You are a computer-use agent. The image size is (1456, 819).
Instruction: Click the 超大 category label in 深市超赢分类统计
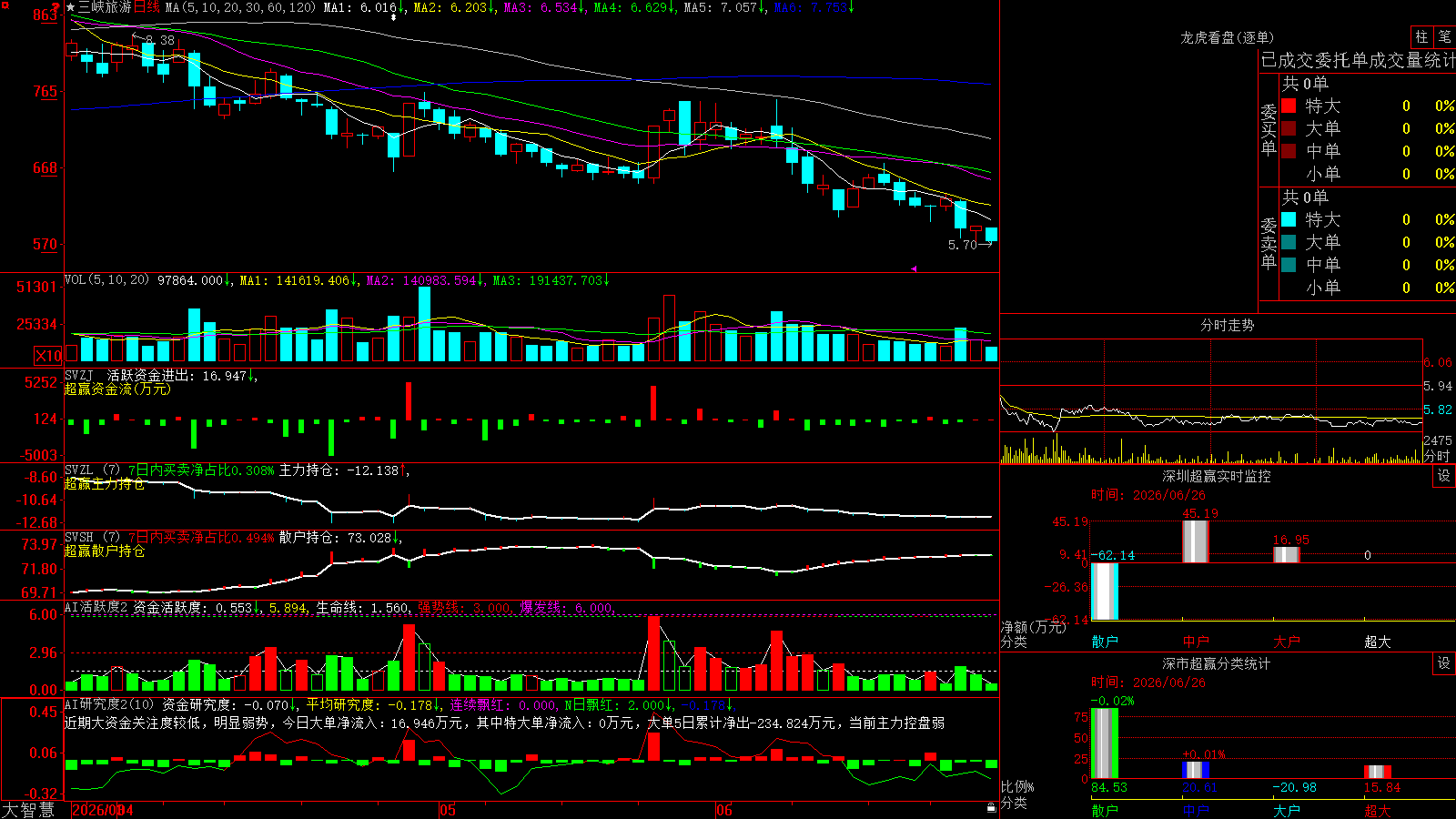pos(1378,810)
